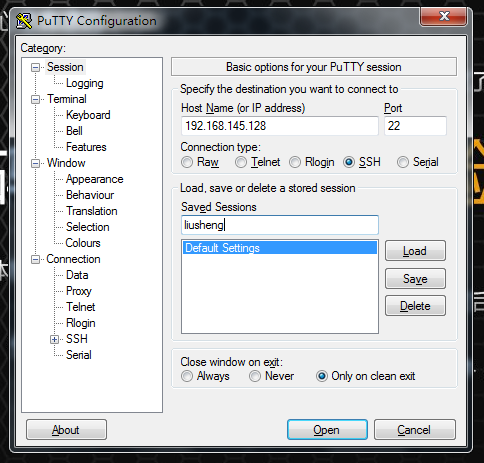Image resolution: width=484 pixels, height=463 pixels.
Task: Go to the Colours settings page
Action: pos(83,243)
